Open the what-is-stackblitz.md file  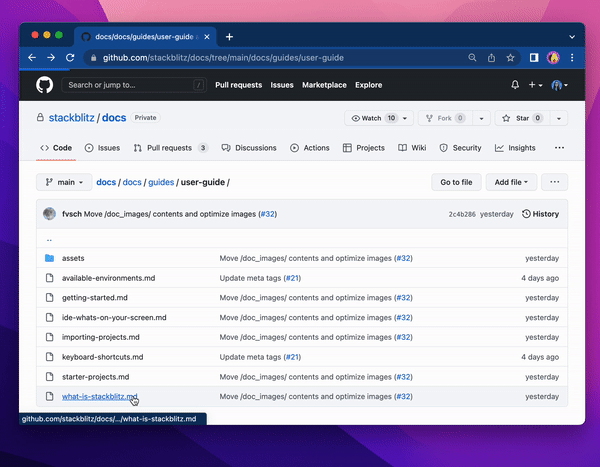pos(99,397)
